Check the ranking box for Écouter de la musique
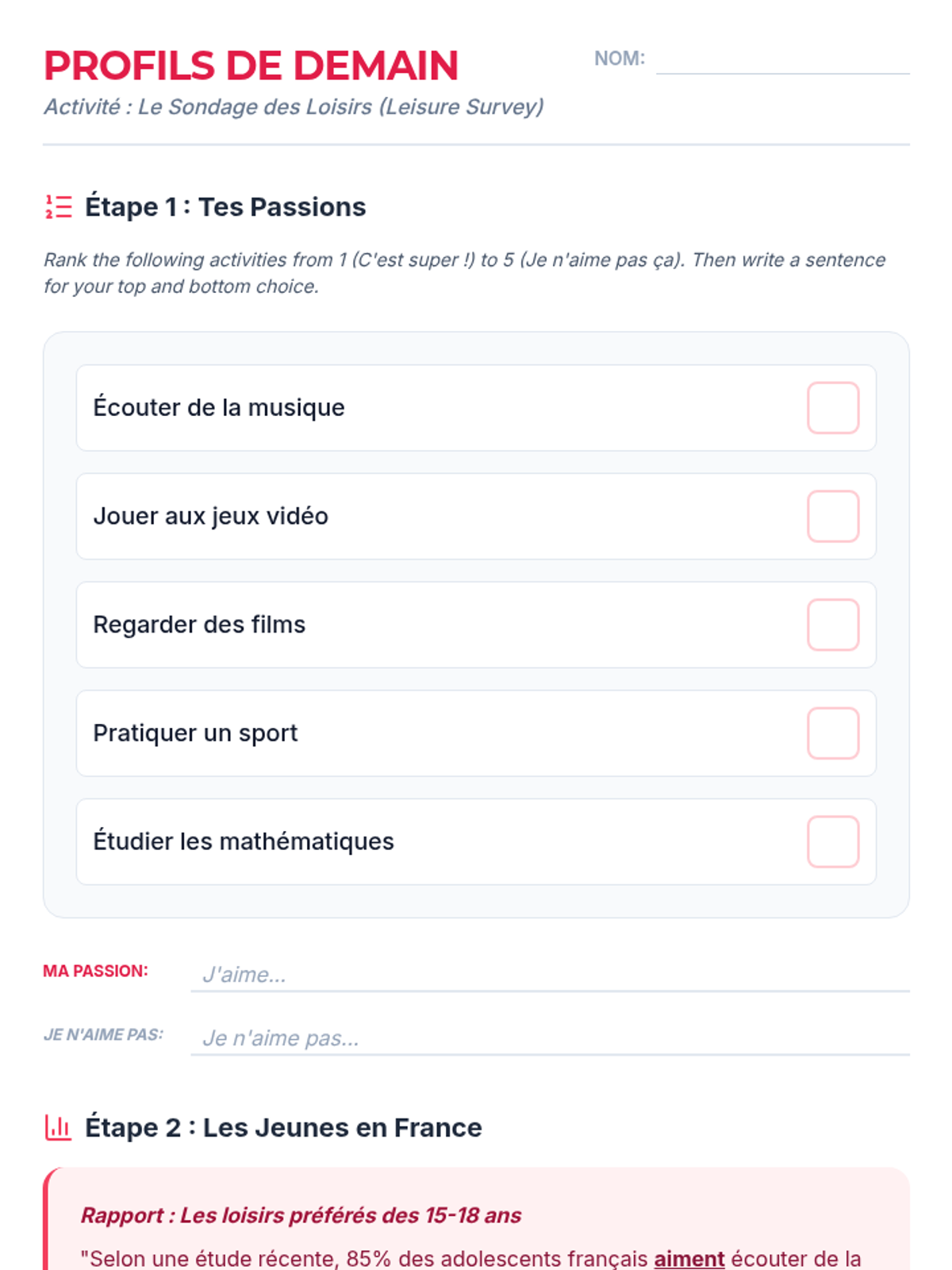Viewport: 952px width, 1270px height. pyautogui.click(x=833, y=408)
